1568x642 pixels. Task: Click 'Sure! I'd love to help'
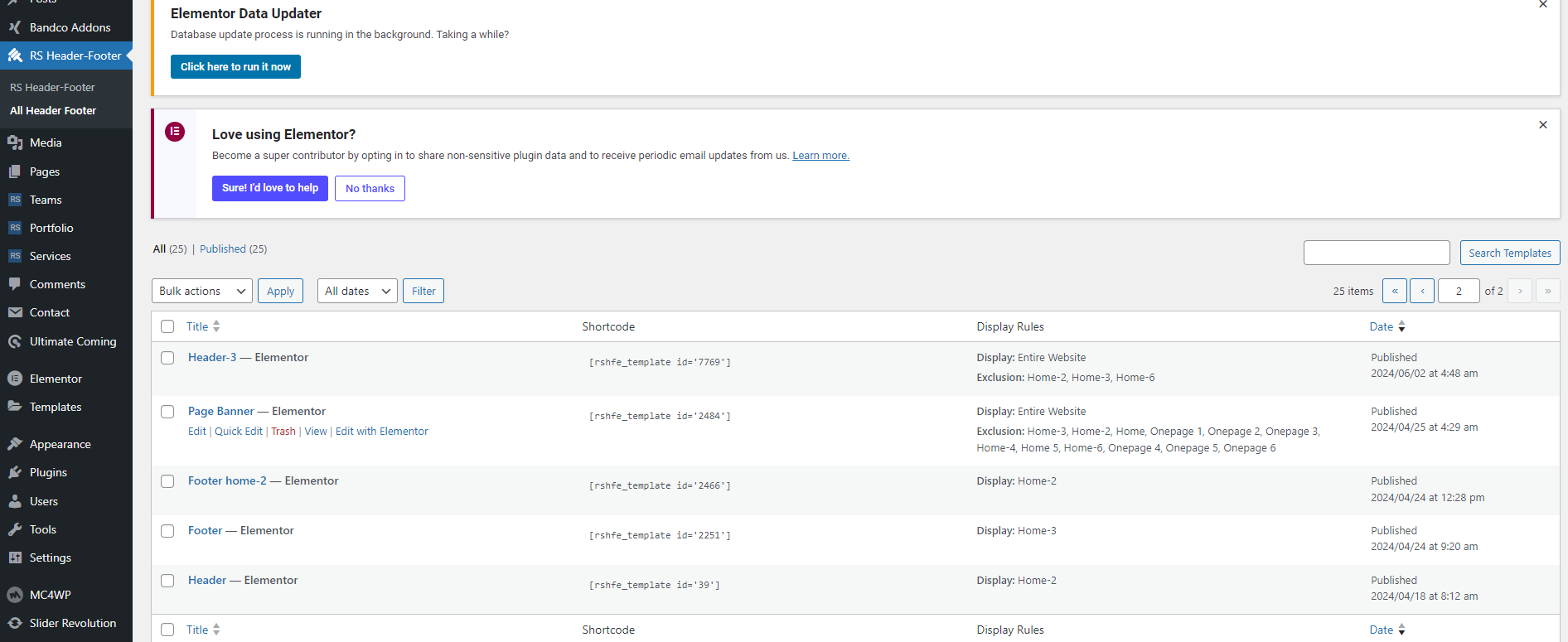[x=270, y=188]
